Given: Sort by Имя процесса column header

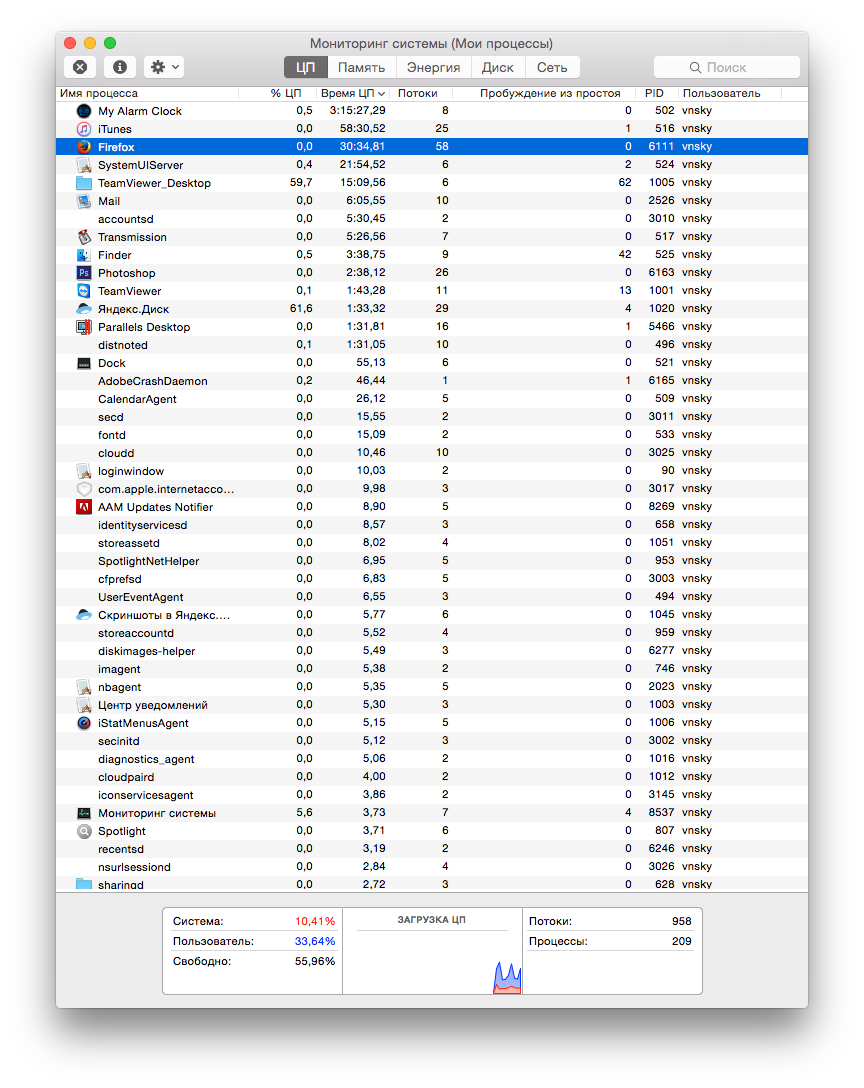Looking at the screenshot, I should coord(147,94).
